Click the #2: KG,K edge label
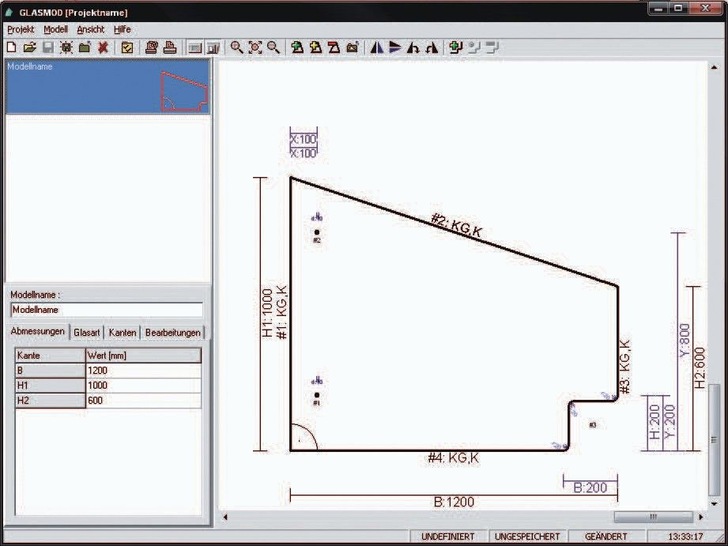 pyautogui.click(x=456, y=225)
